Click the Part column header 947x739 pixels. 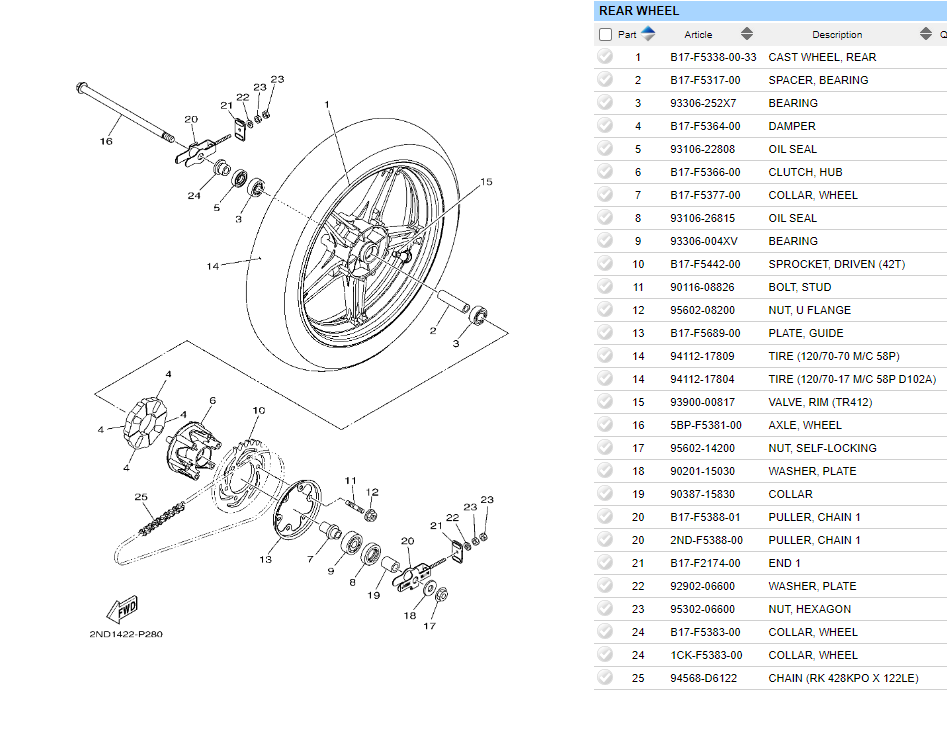click(627, 34)
